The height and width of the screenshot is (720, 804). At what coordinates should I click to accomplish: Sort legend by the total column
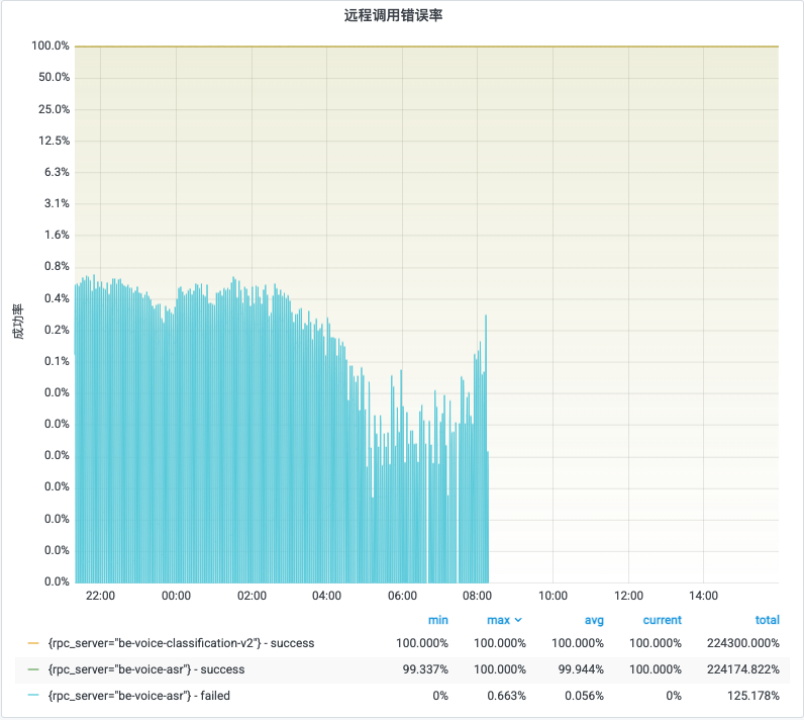pyautogui.click(x=767, y=620)
